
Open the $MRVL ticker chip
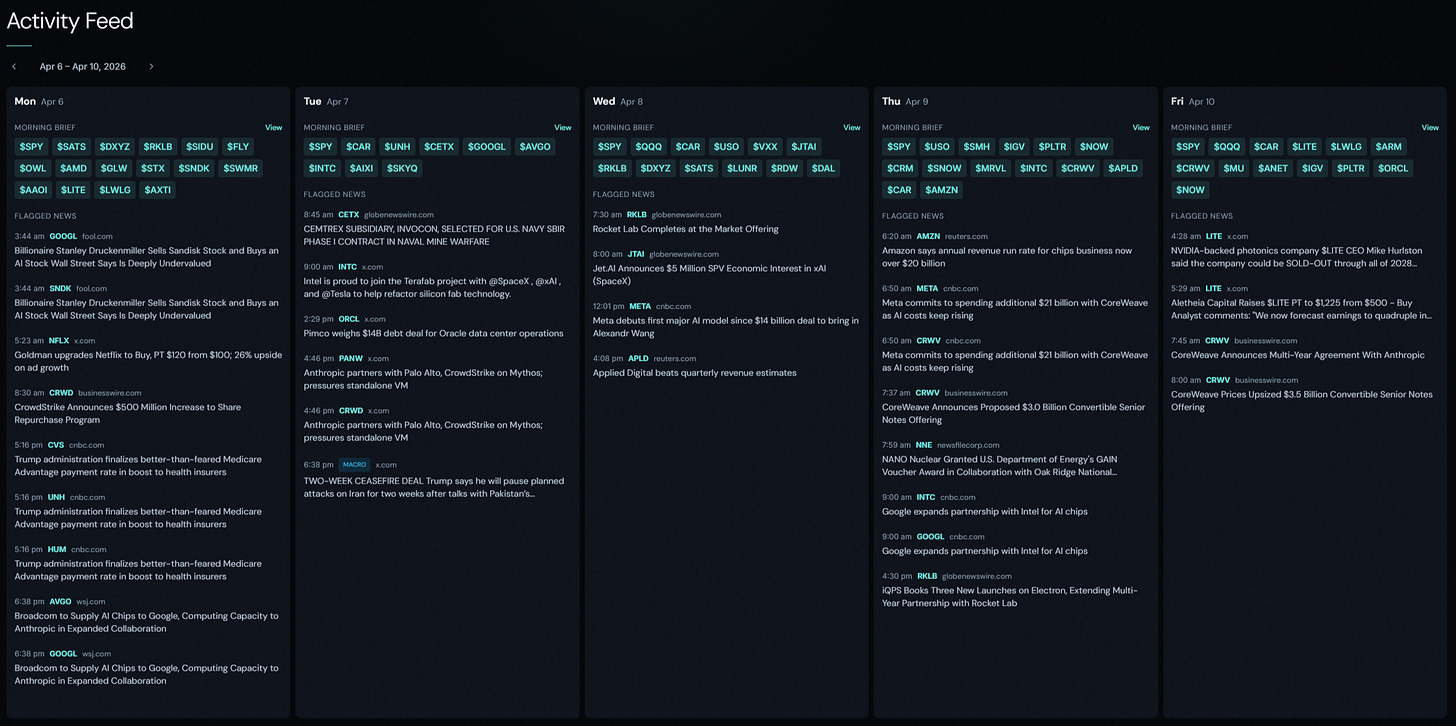coord(991,169)
